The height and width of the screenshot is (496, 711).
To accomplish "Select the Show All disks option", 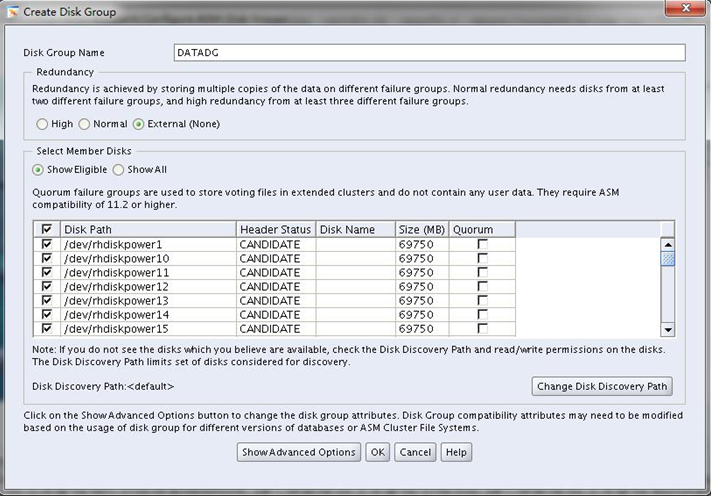I will click(119, 170).
